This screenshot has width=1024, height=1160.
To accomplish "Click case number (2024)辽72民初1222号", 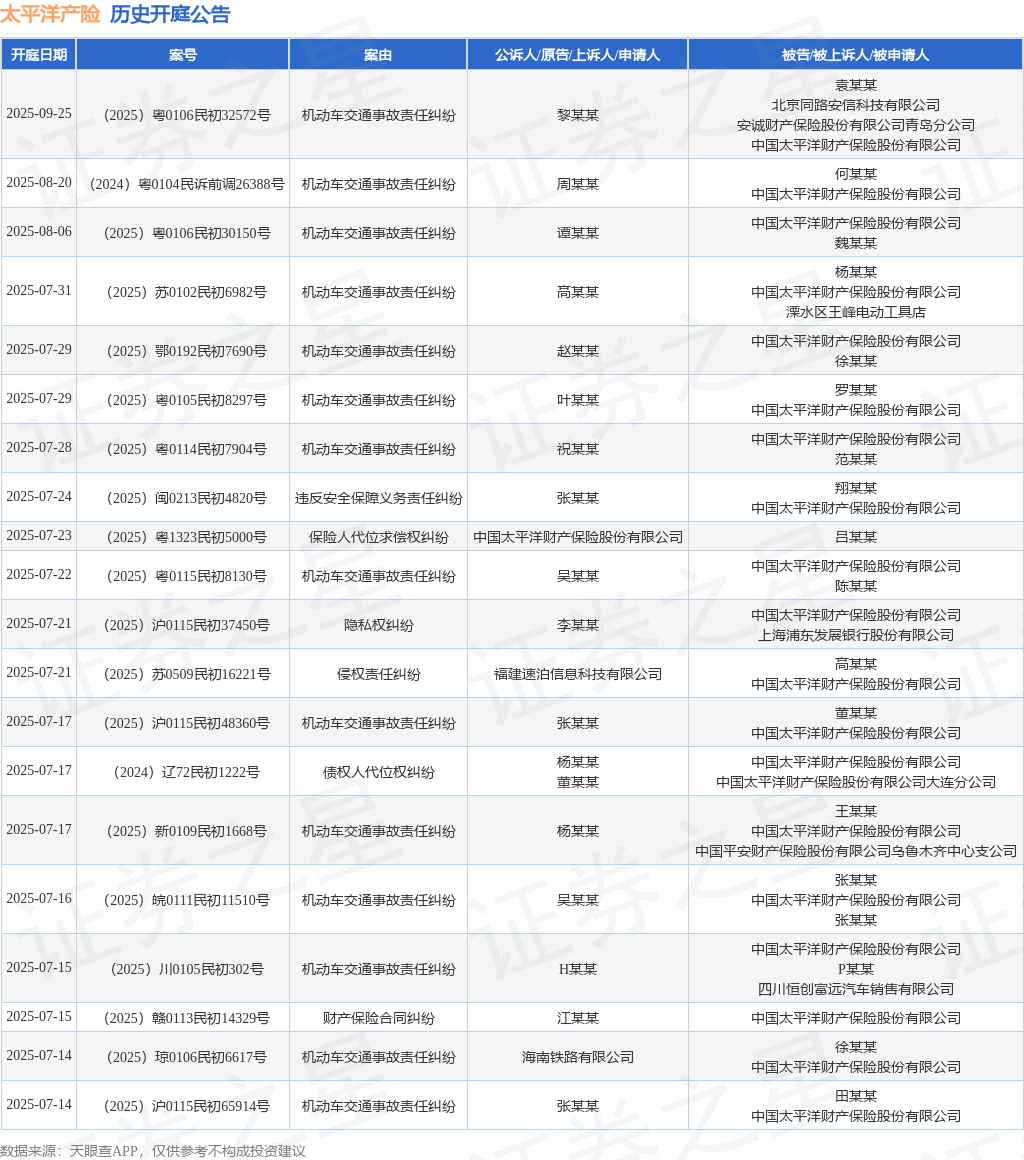I will click(x=186, y=772).
